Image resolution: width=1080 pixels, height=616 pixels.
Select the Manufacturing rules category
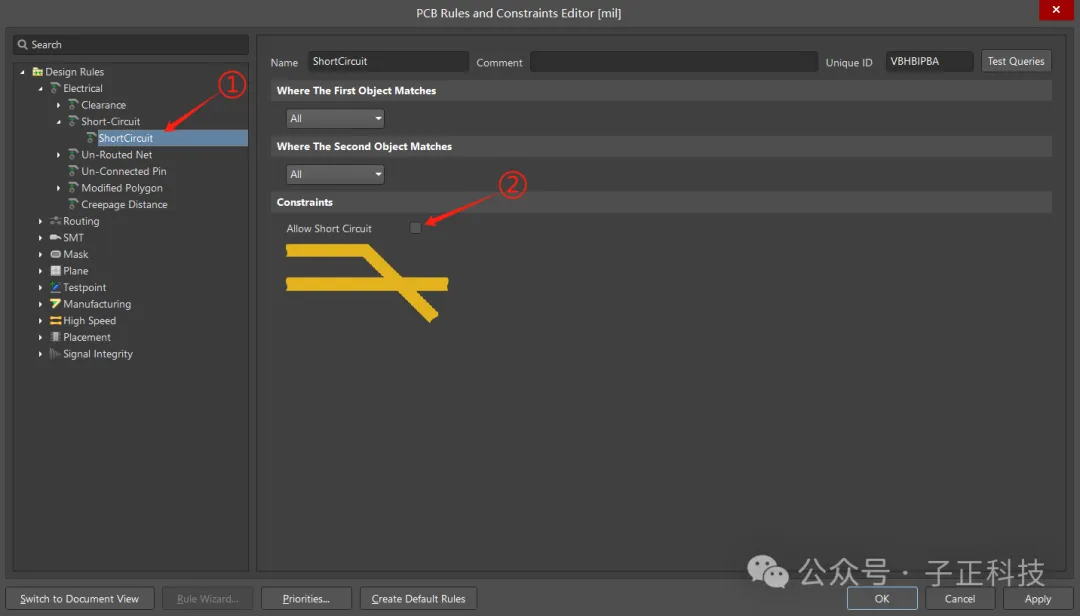click(x=97, y=304)
